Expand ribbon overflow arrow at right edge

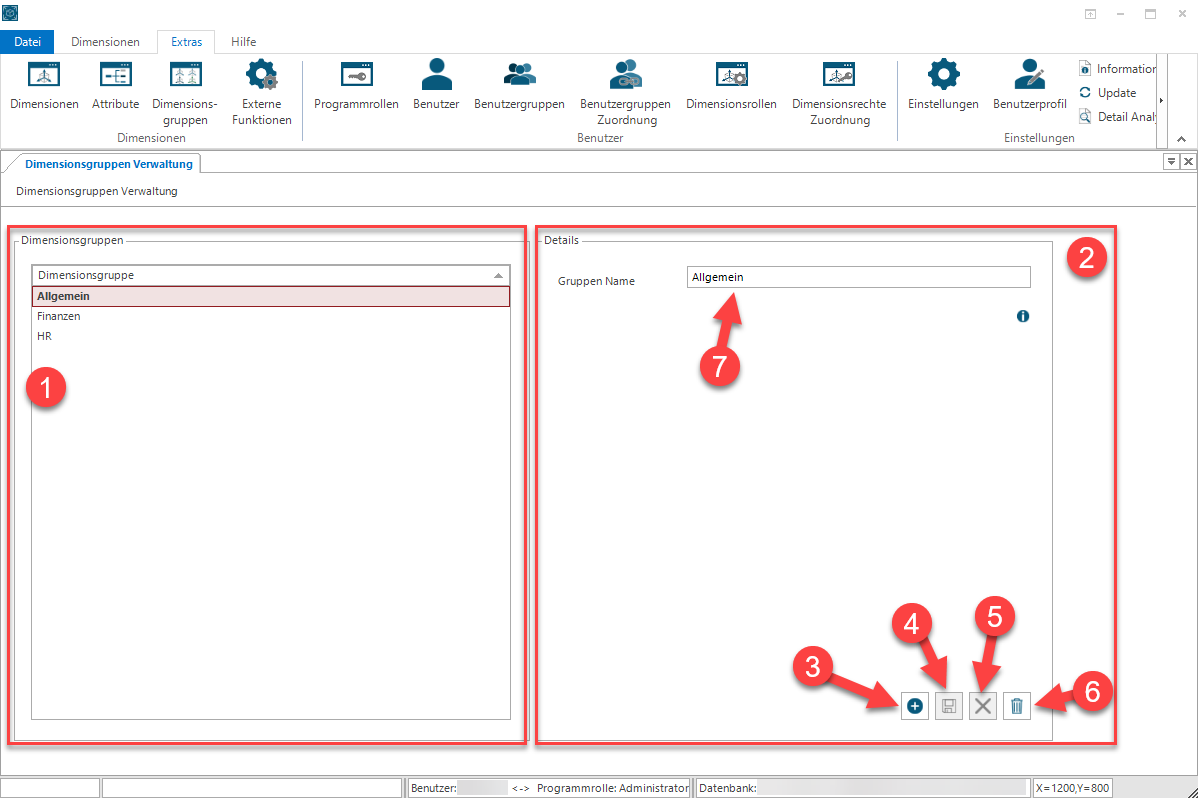pos(1161,100)
